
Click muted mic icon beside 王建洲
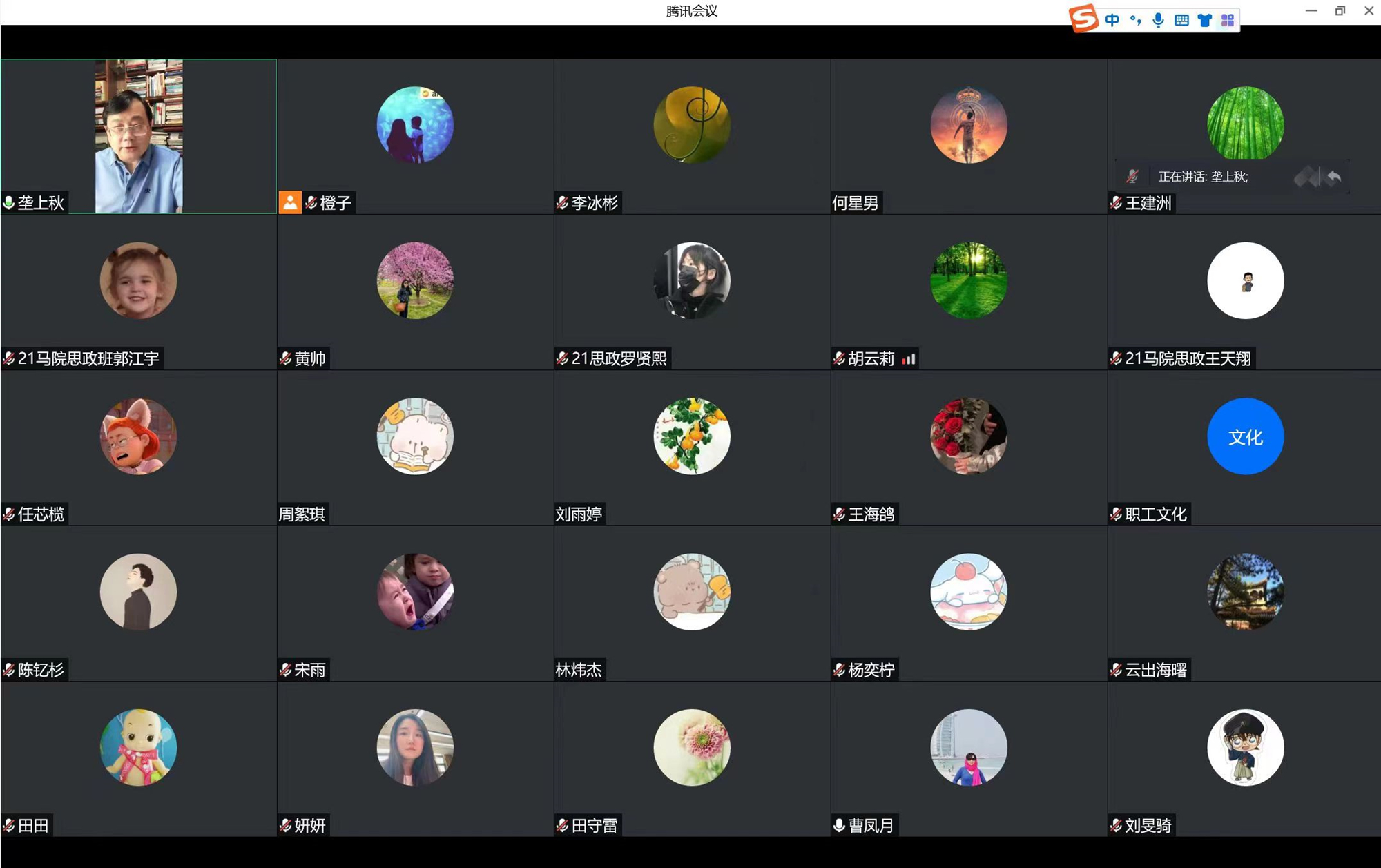coord(1116,203)
